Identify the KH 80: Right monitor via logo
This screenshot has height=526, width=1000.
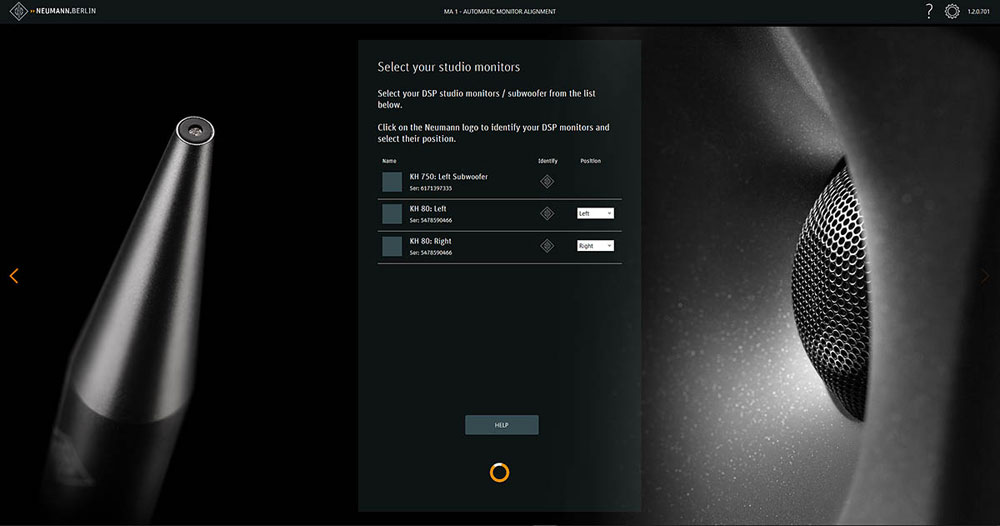coord(547,245)
